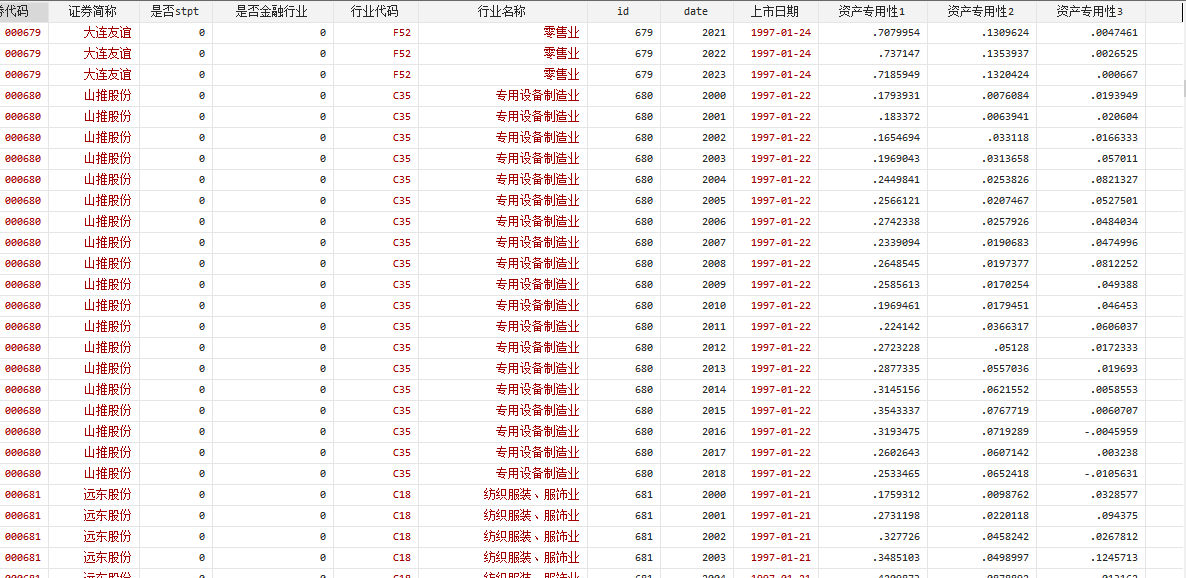Viewport: 1186px width, 578px height.
Task: Click the 是否金融行业 column header
Action: 272,11
